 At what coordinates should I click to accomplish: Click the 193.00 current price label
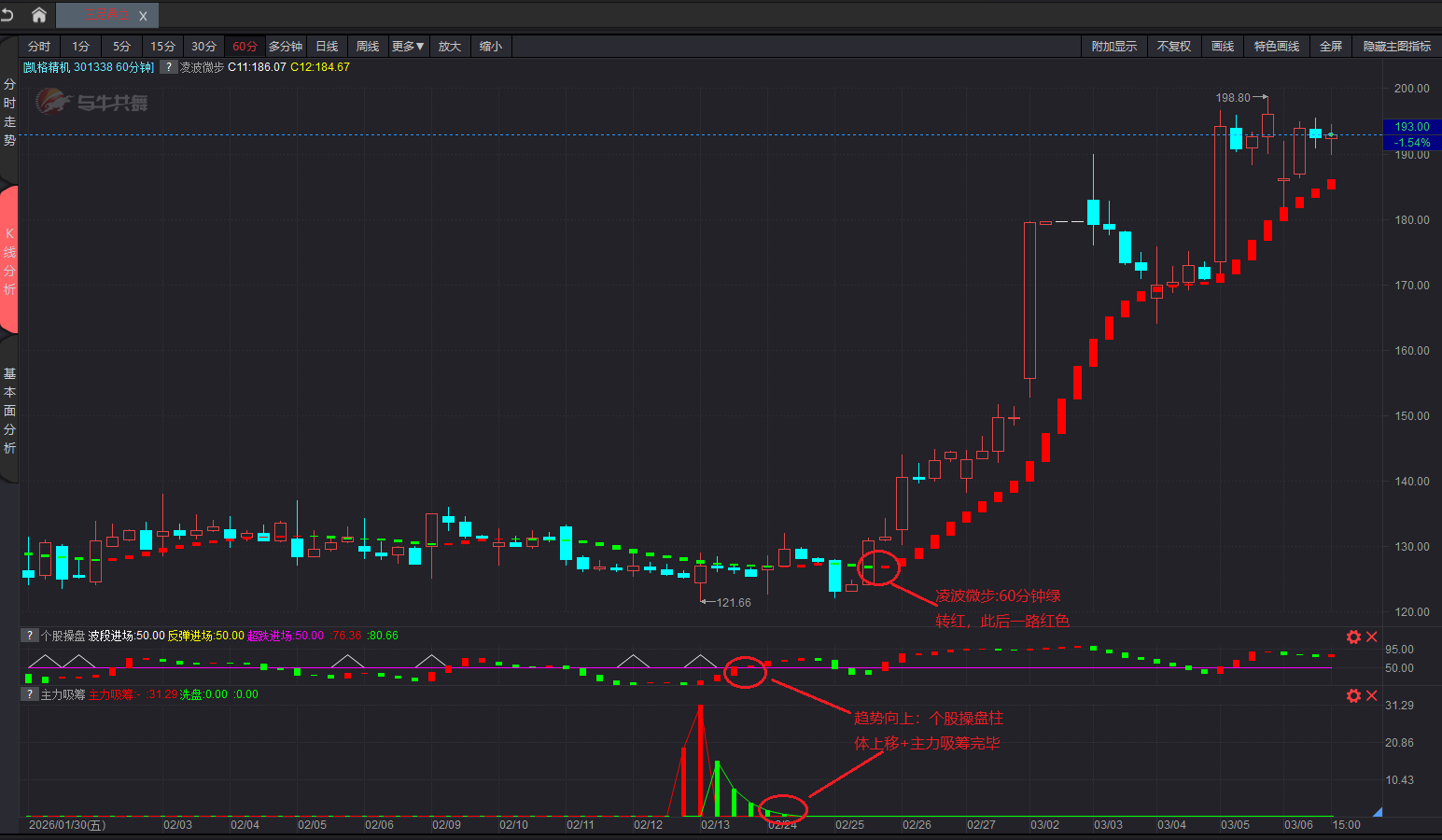pos(1411,127)
